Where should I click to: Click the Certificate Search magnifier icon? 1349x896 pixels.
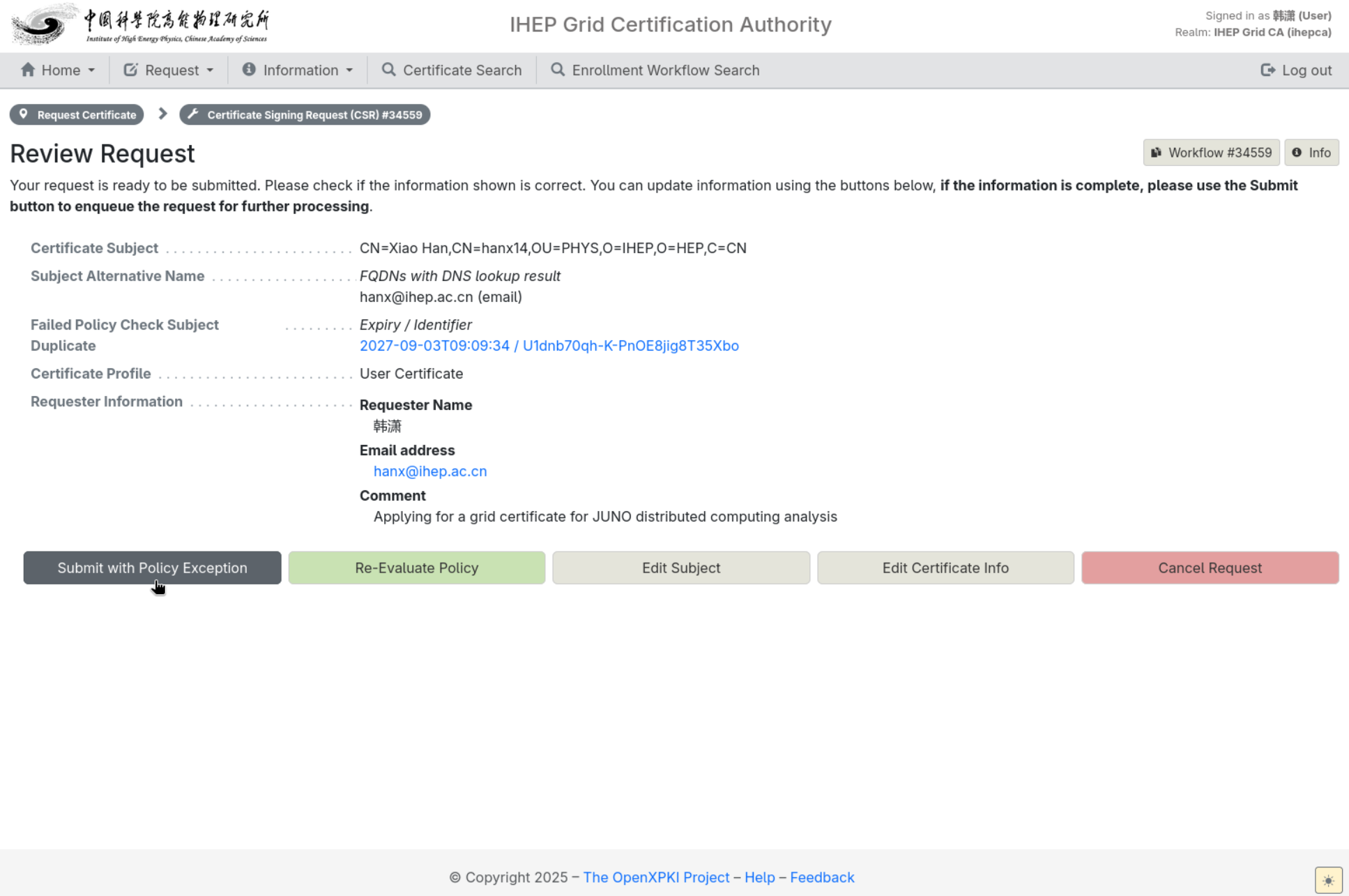389,70
